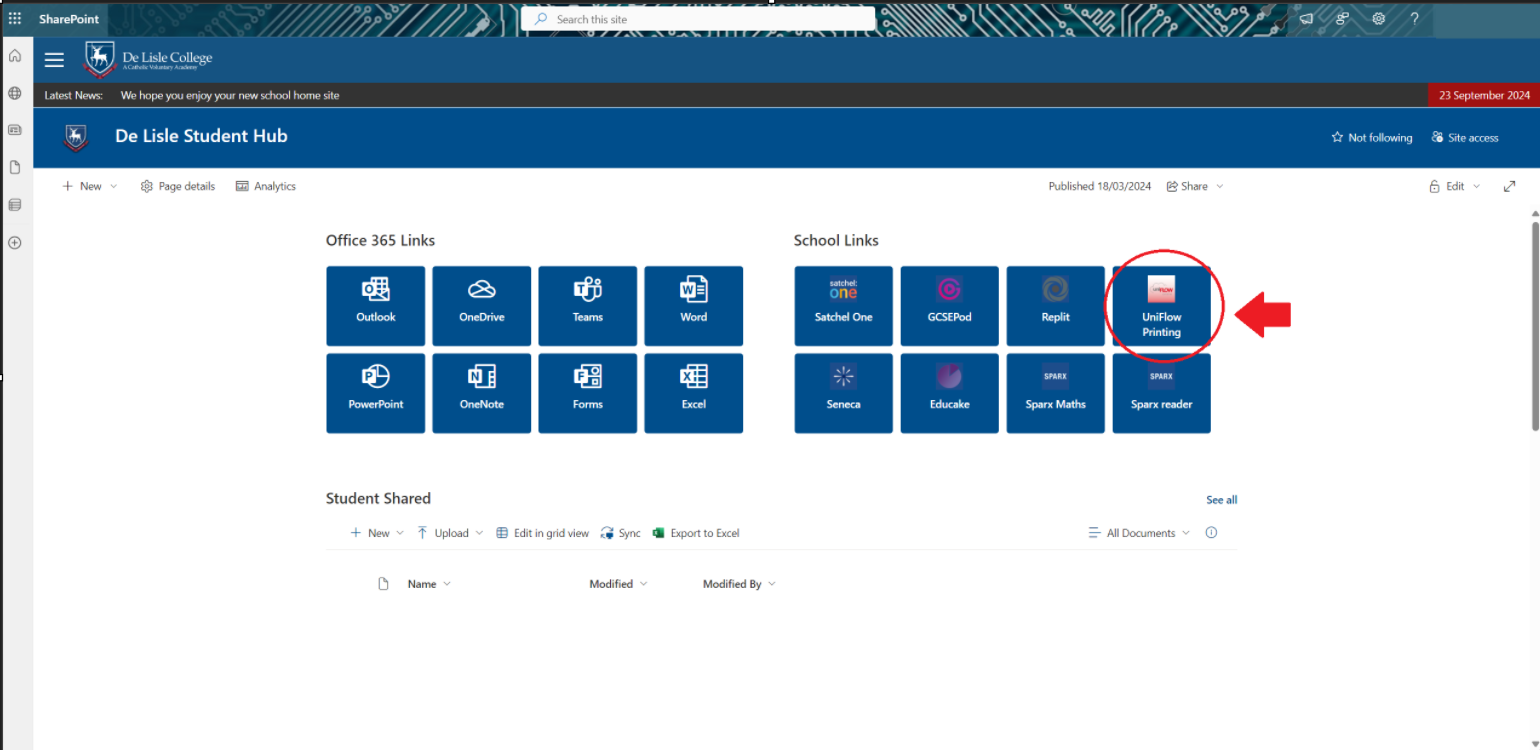Click the 23 September 2024 date label

pos(1484,95)
